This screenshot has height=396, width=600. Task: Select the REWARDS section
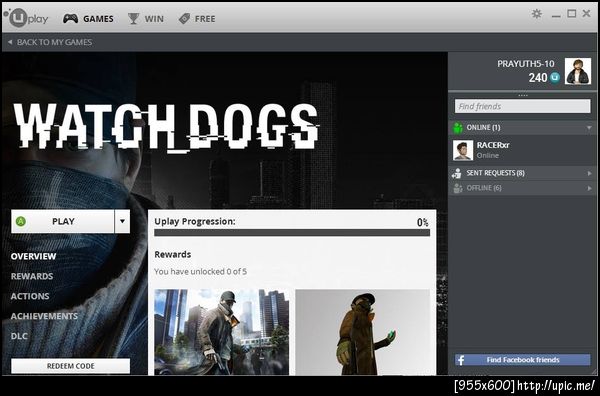32,276
